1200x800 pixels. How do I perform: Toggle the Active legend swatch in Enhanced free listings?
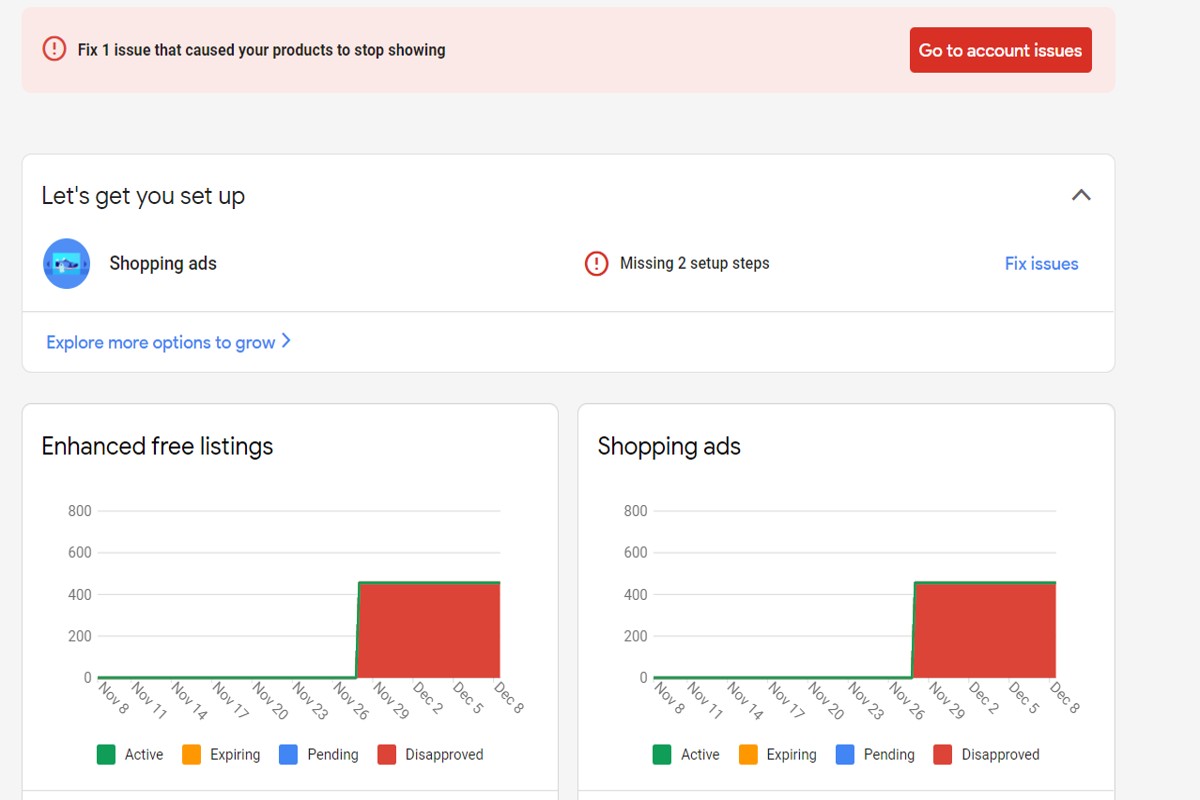click(x=106, y=755)
